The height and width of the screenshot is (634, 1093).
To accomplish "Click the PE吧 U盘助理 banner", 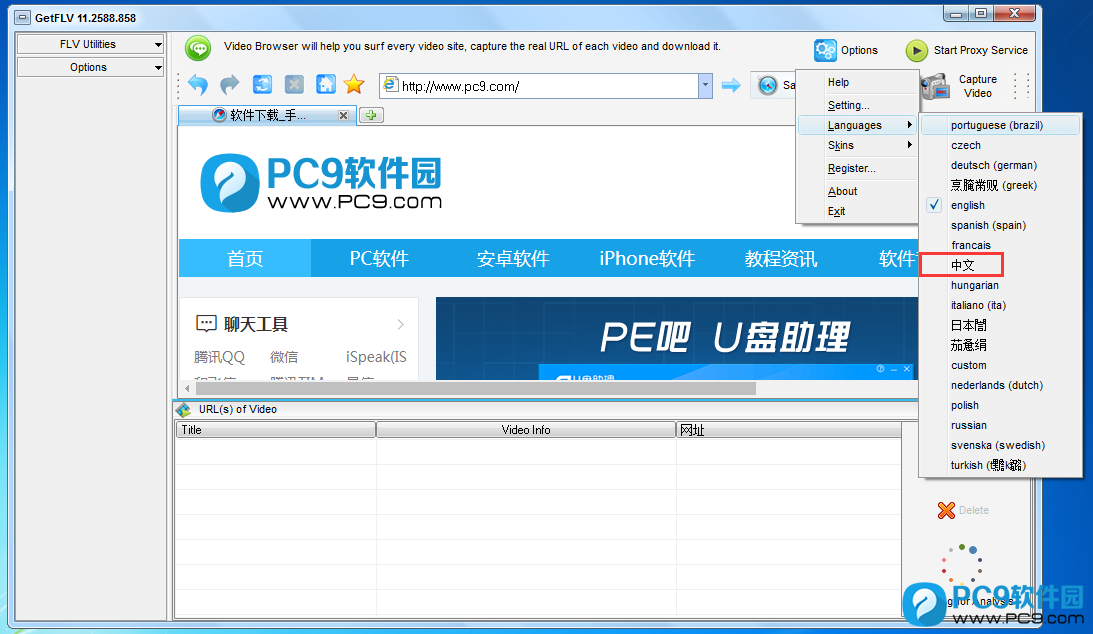I will pyautogui.click(x=676, y=339).
